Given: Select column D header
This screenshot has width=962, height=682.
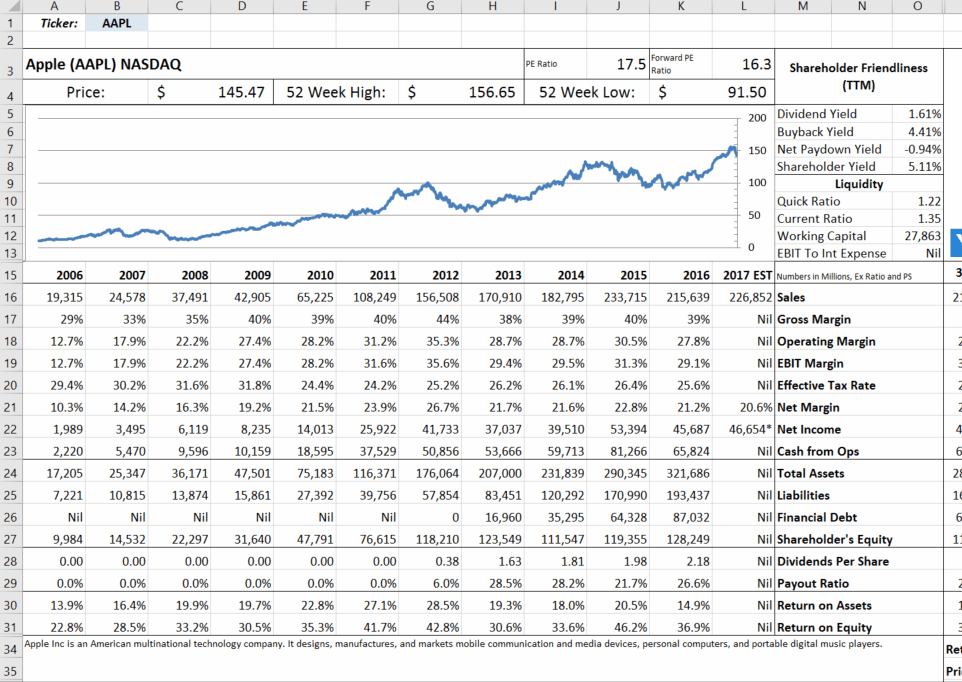Looking at the screenshot, I should [x=242, y=6].
